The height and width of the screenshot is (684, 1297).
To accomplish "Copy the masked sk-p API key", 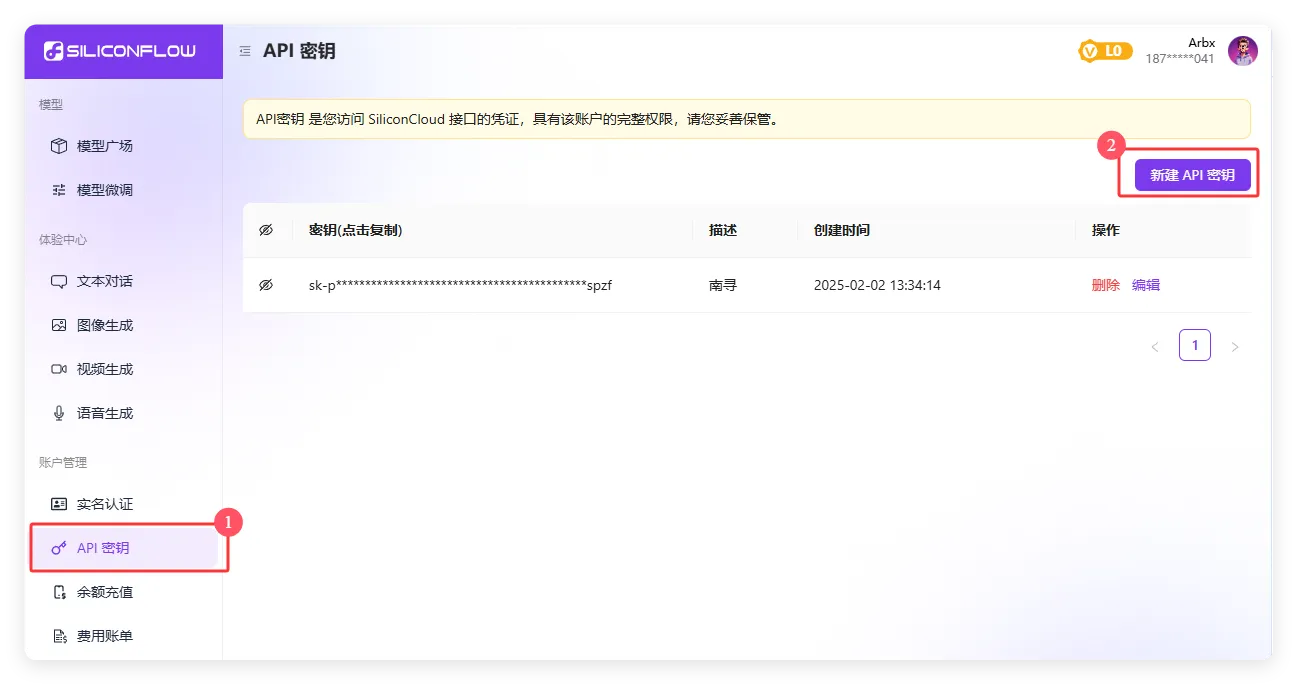I will click(460, 285).
